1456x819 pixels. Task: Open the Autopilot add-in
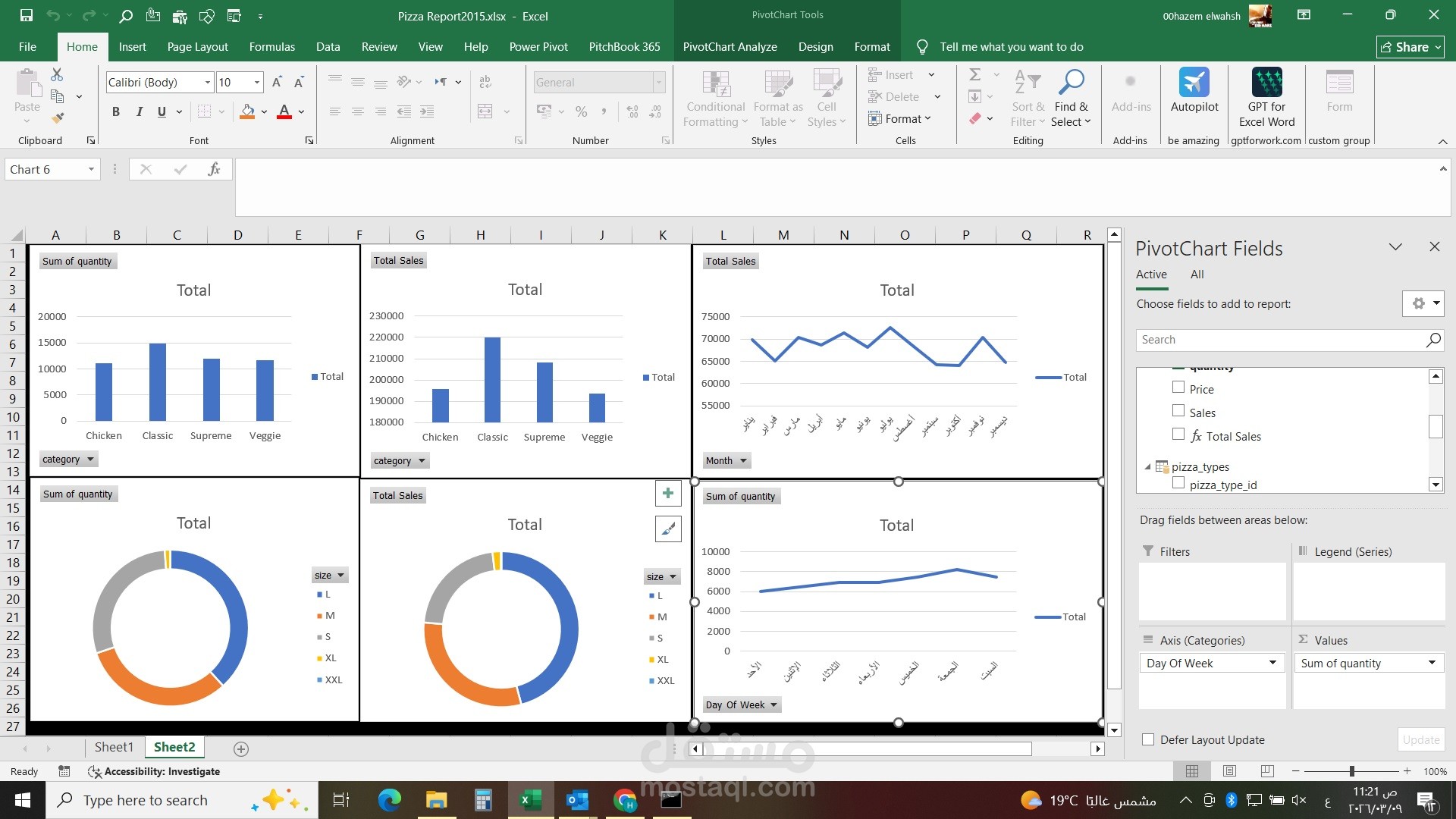1194,91
